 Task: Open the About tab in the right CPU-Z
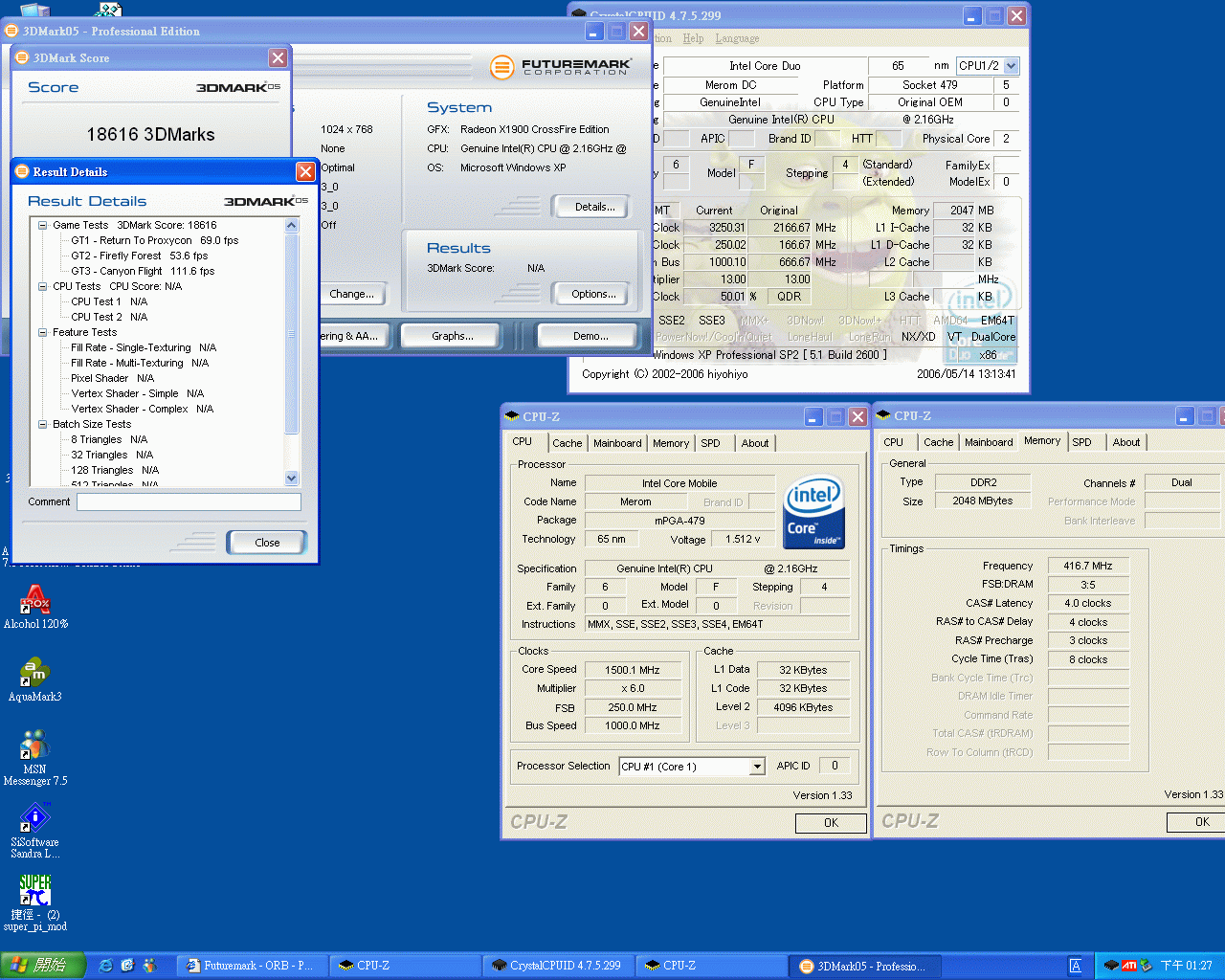(1126, 442)
